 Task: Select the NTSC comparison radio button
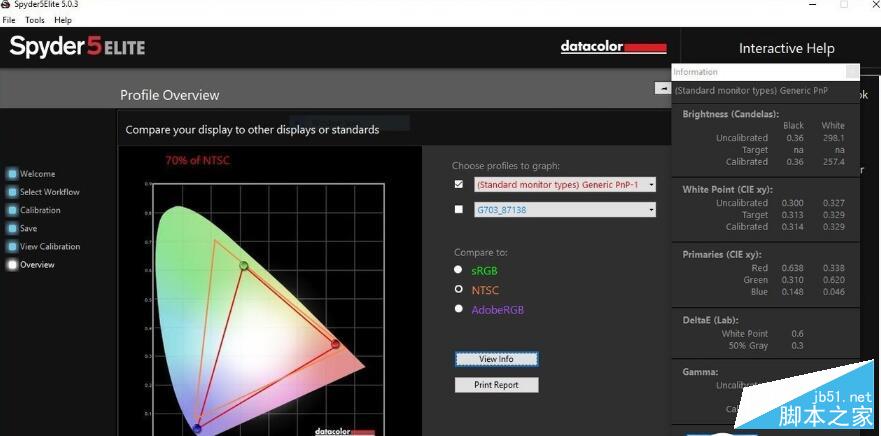pos(458,289)
